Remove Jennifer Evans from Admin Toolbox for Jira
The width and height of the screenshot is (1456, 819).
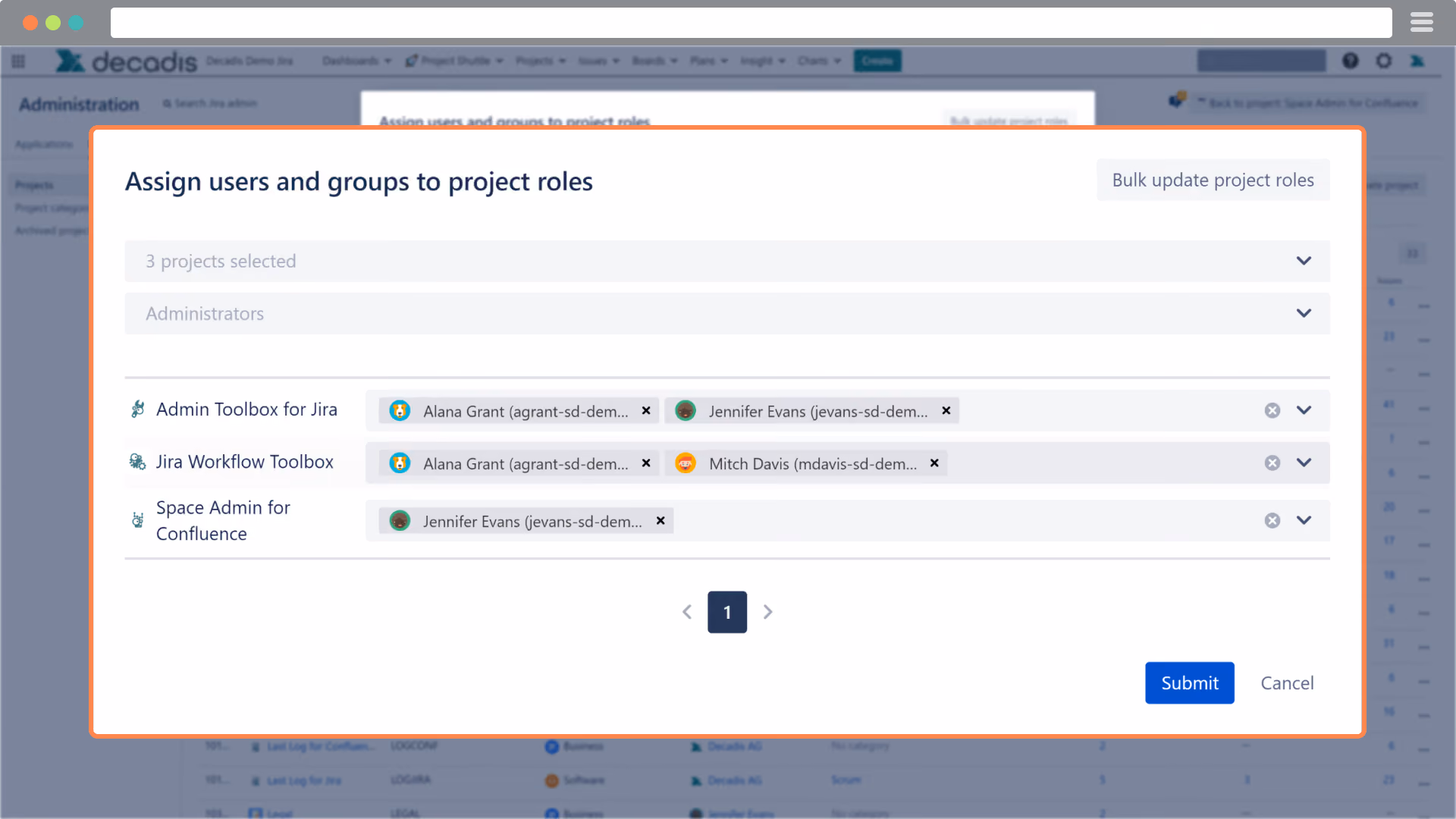(946, 410)
